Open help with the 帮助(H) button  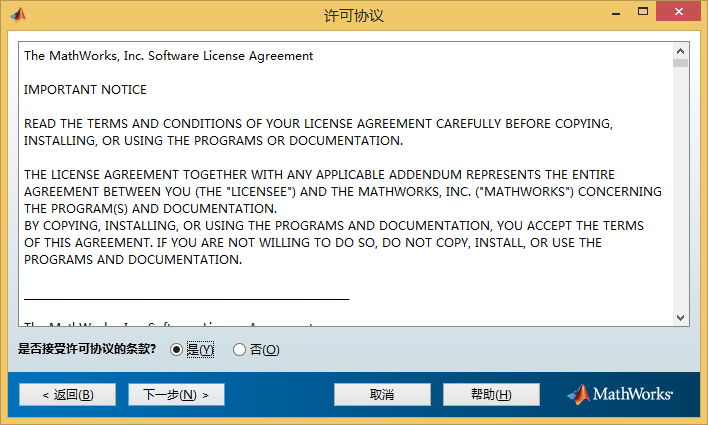[491, 395]
